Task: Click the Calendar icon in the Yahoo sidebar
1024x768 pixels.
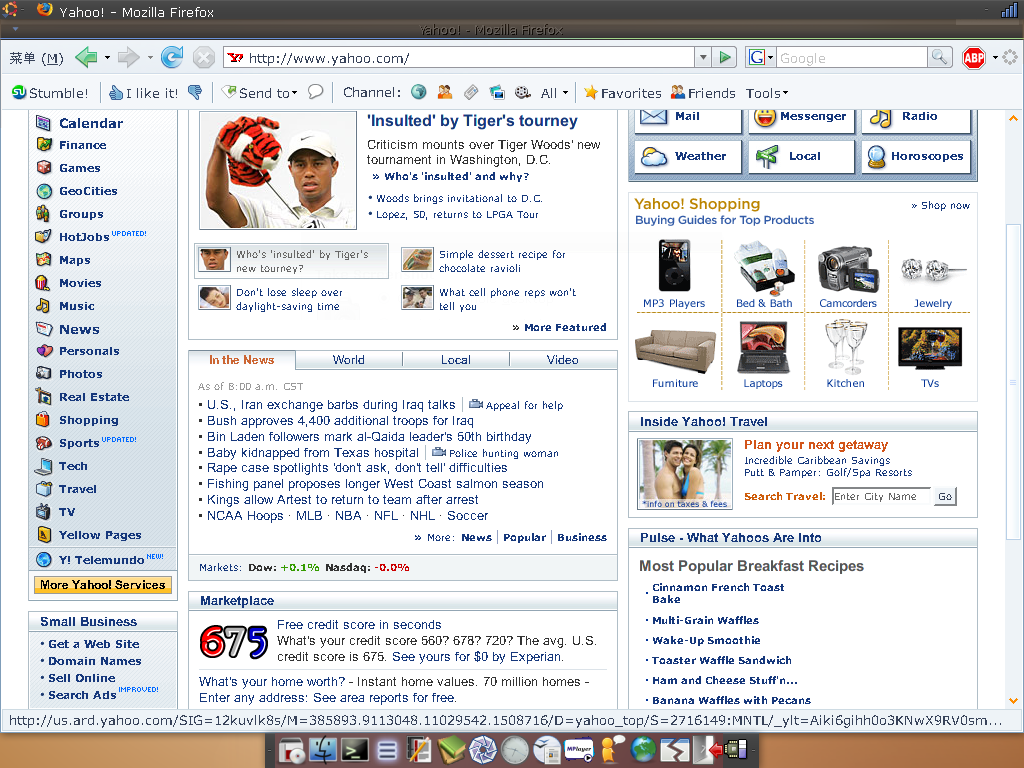Action: coord(44,122)
